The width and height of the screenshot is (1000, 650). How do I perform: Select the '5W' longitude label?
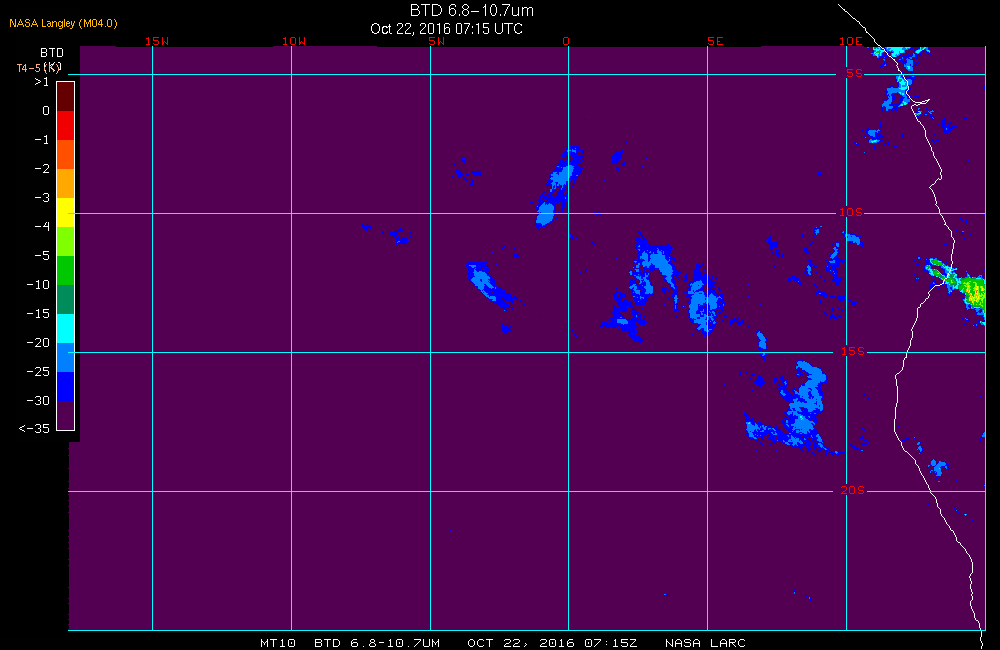pyautogui.click(x=437, y=41)
